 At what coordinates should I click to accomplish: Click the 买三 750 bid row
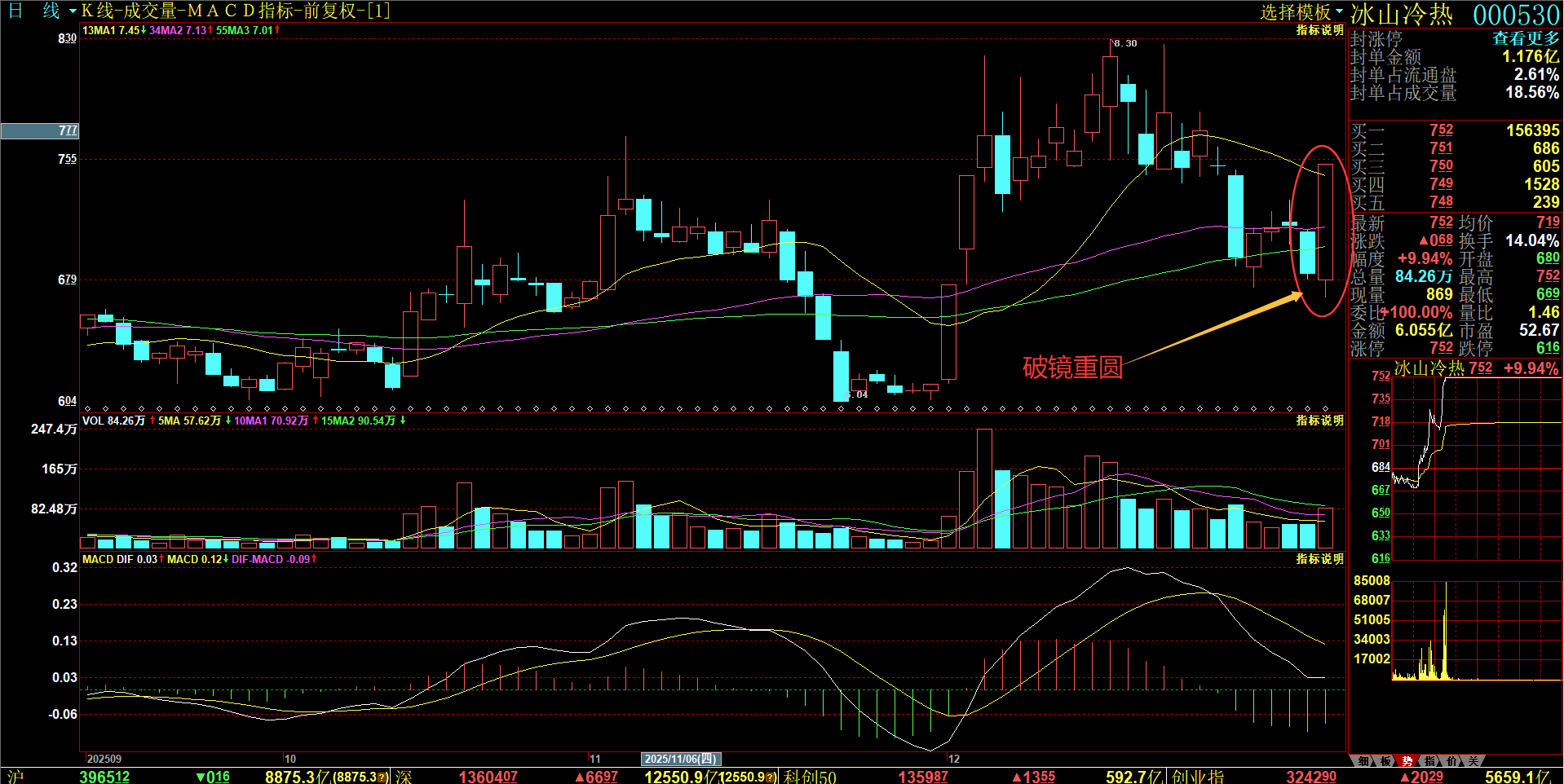pyautogui.click(x=1455, y=166)
